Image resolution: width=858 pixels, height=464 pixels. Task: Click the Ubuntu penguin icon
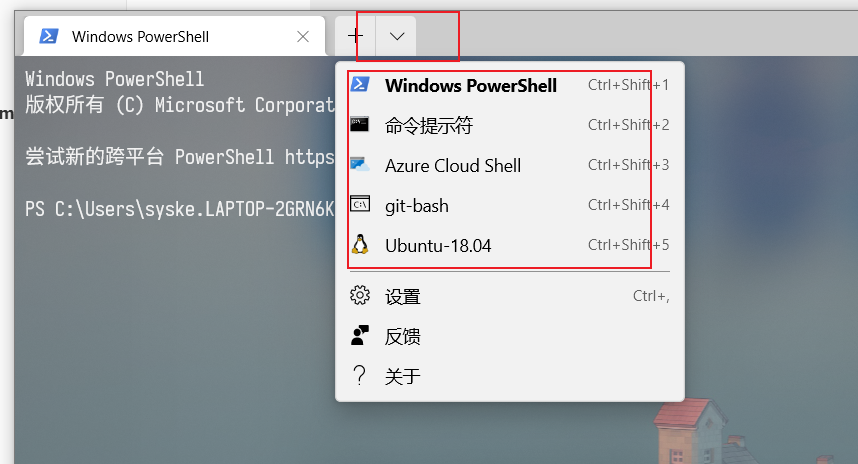click(360, 244)
